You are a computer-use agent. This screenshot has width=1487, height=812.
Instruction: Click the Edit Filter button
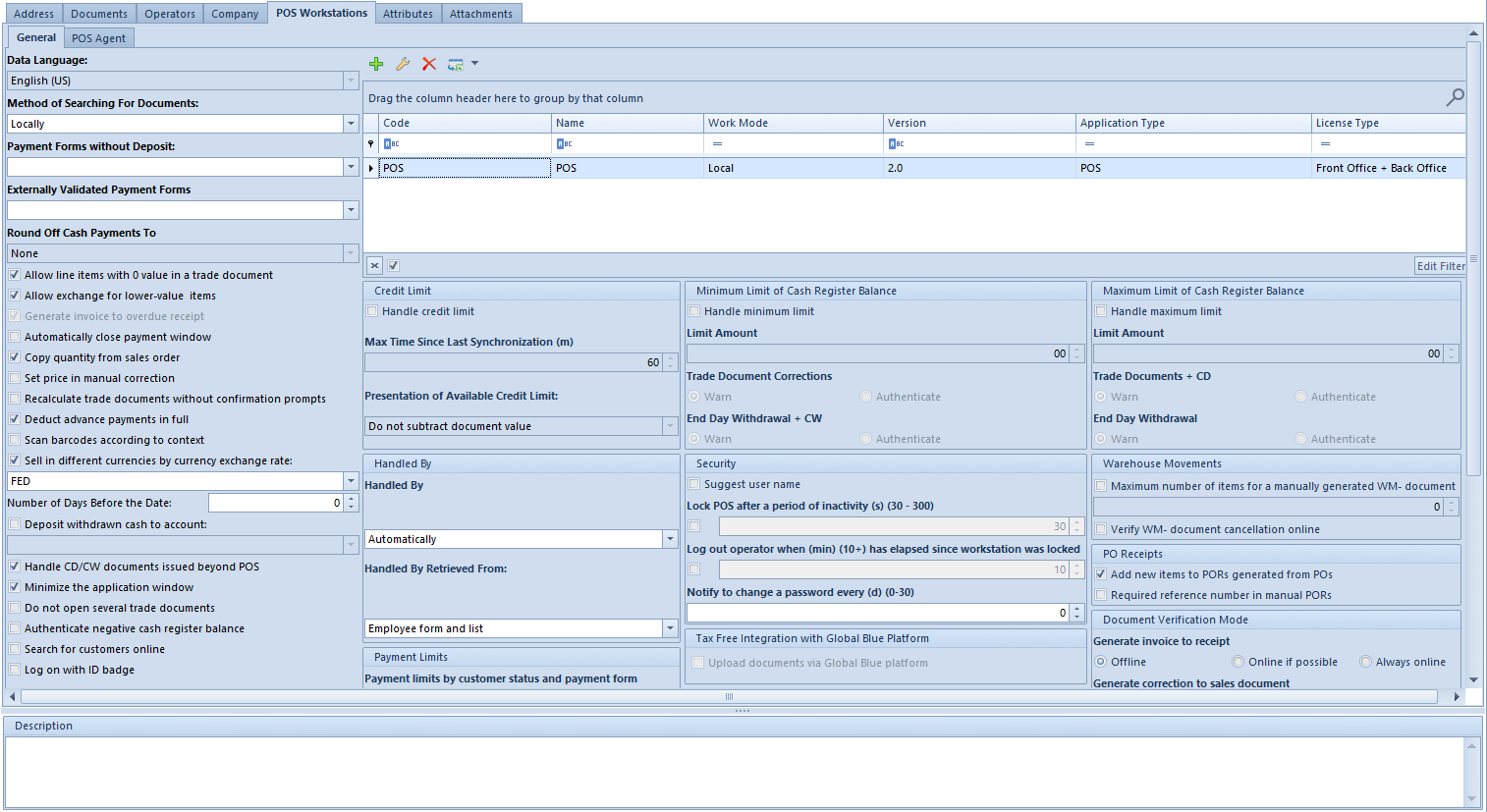1440,266
